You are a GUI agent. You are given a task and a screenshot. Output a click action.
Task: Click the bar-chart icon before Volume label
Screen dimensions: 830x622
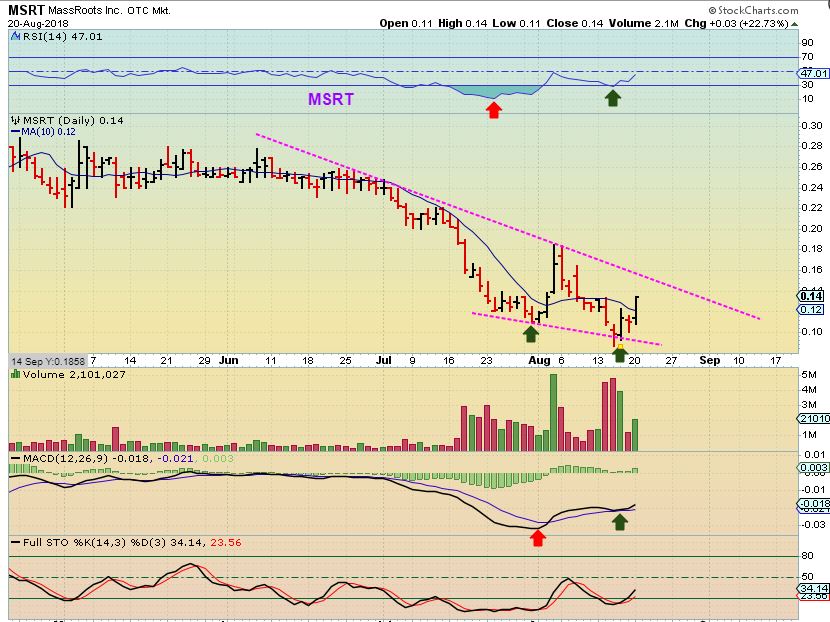[x=15, y=374]
